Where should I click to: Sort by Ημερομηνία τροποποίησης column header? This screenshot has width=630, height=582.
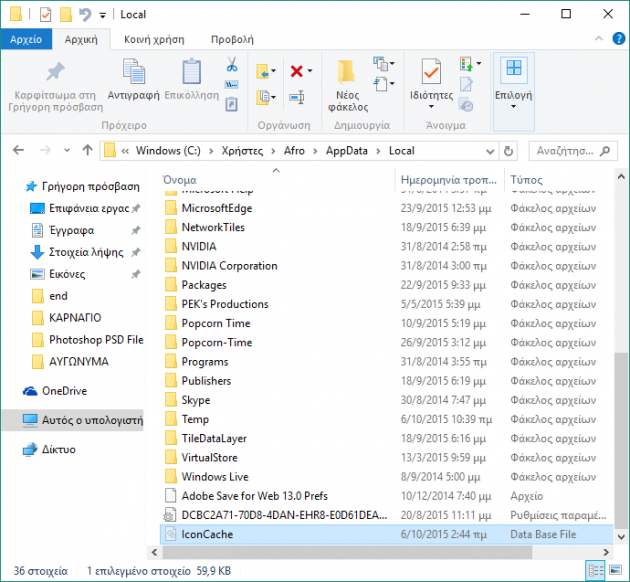coord(449,180)
